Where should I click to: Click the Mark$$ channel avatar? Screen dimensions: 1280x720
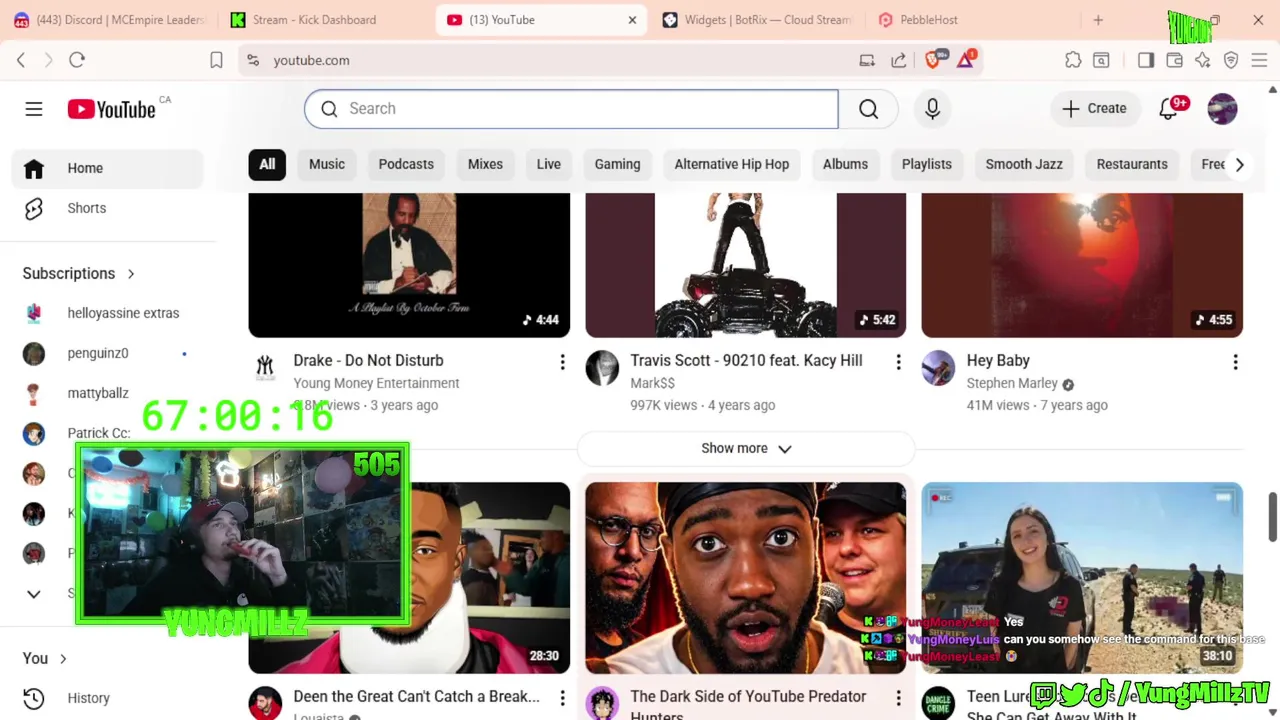[x=602, y=368]
